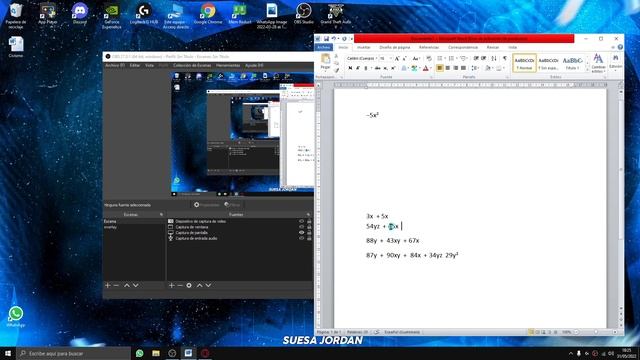Open the Windows Start menu
640x360 pixels.
pyautogui.click(x=8, y=353)
